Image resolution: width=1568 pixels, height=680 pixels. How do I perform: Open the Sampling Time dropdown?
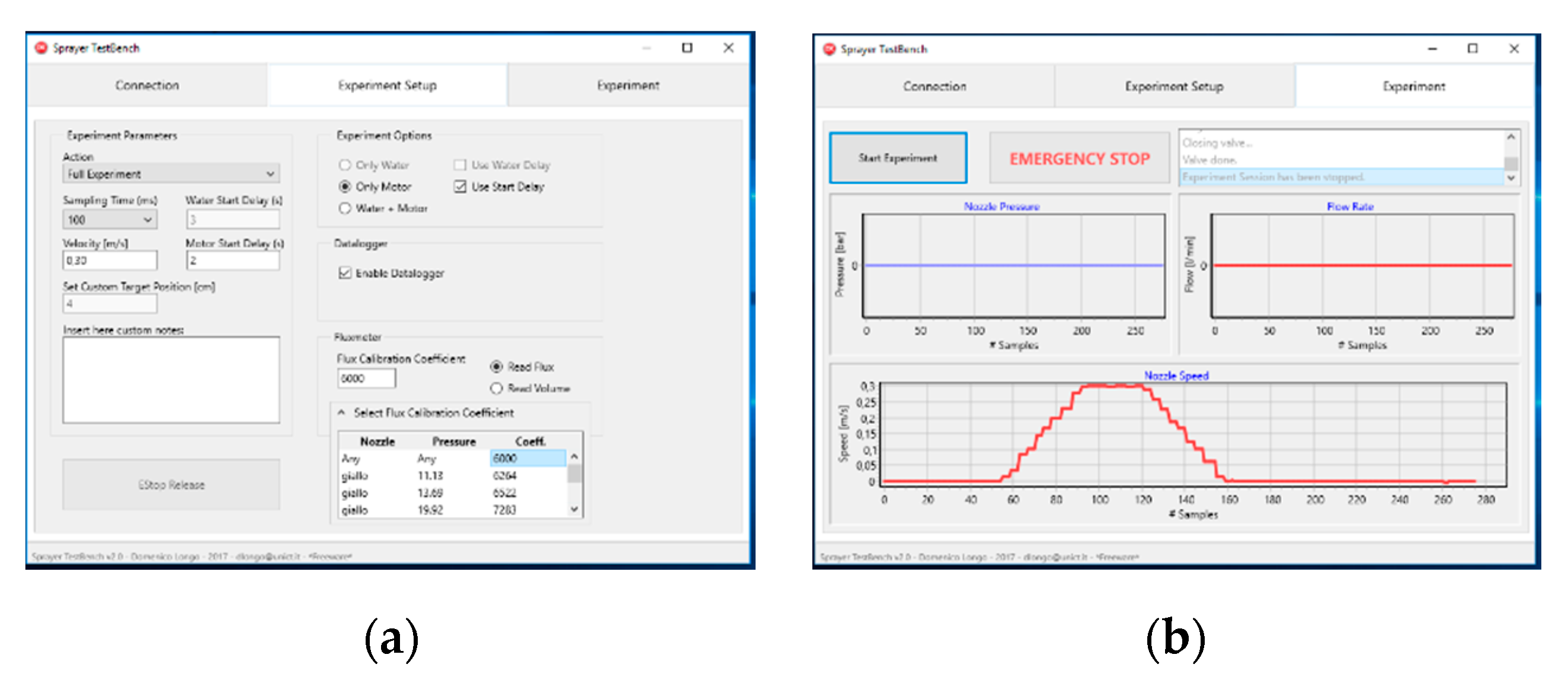[110, 220]
